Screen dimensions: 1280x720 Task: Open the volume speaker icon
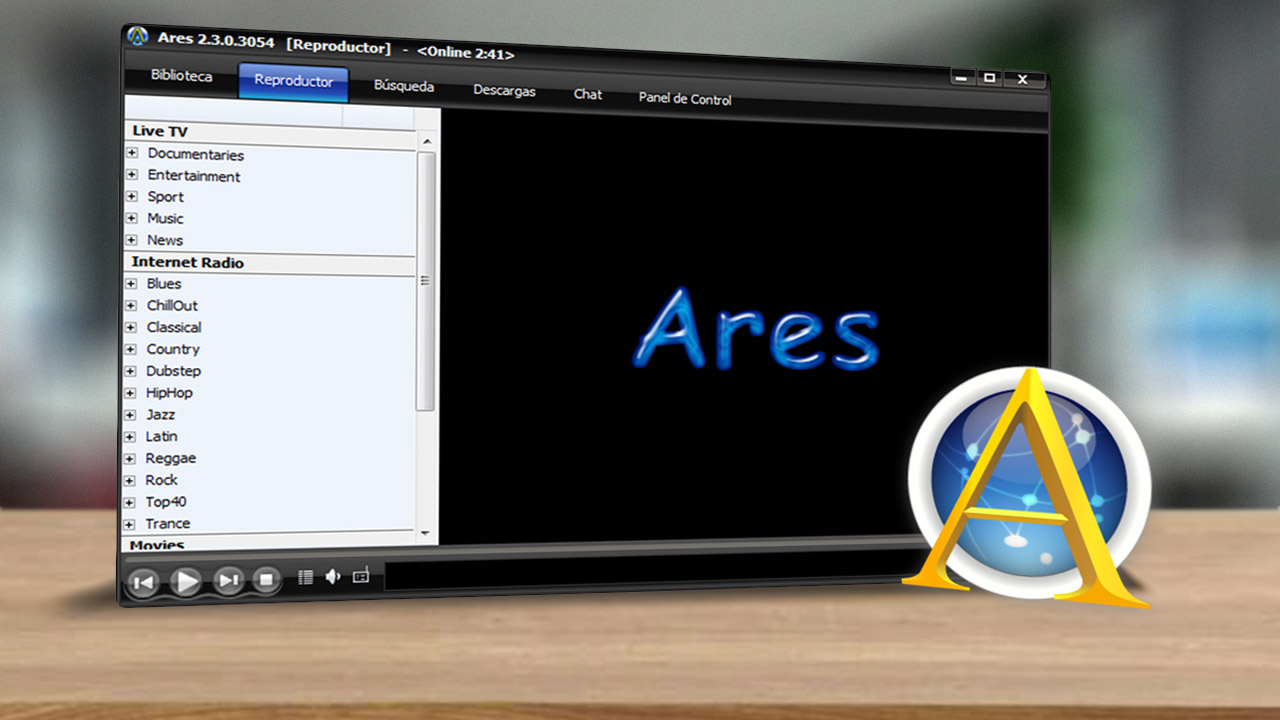pyautogui.click(x=333, y=577)
